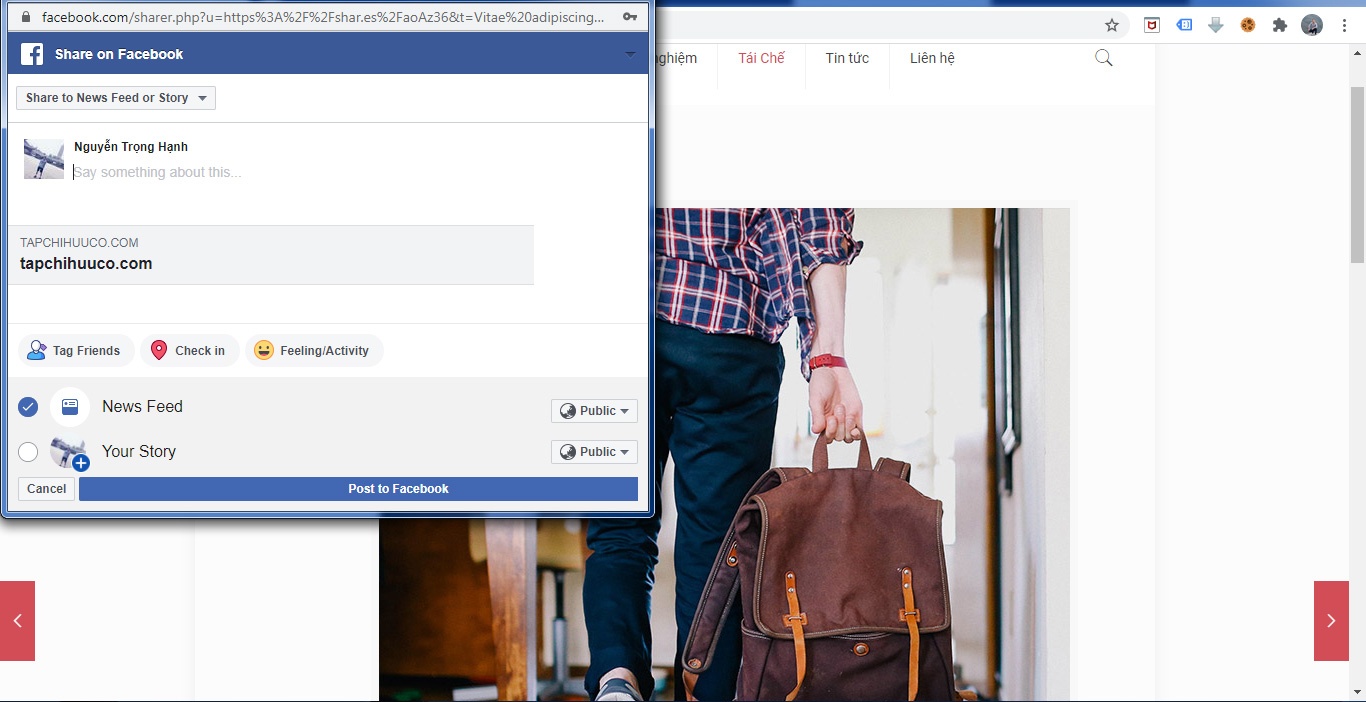Click the Feeling/Activity button
The image size is (1366, 702).
click(x=314, y=350)
